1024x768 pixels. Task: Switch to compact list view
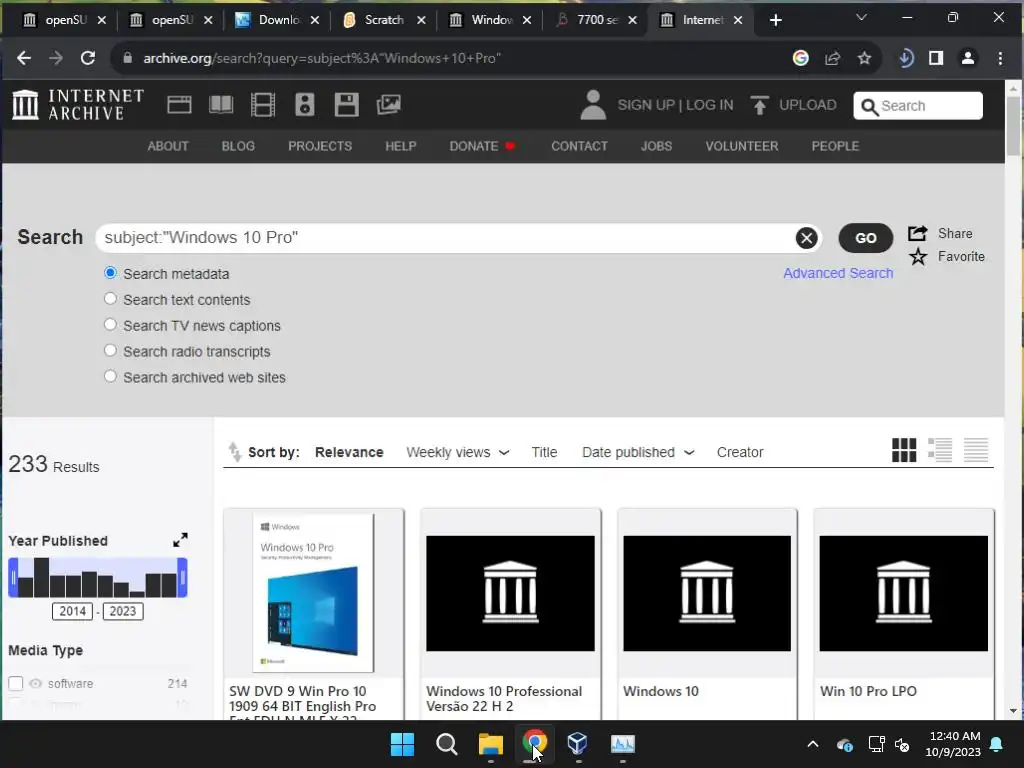pos(976,450)
